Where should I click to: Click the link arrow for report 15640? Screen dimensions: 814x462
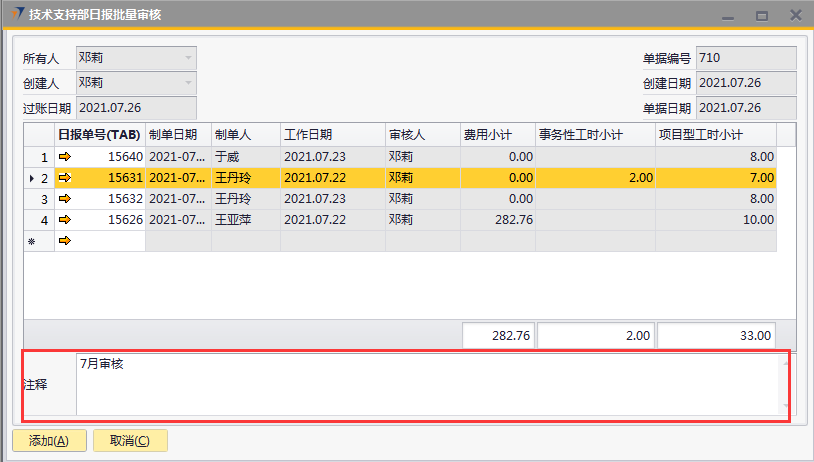[65, 157]
